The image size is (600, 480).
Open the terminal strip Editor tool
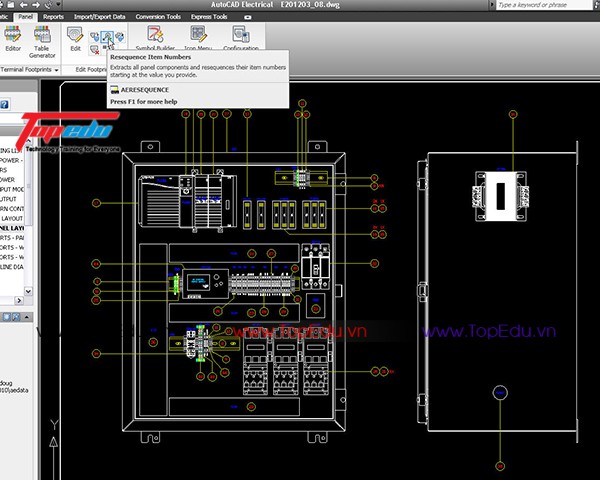tap(13, 38)
